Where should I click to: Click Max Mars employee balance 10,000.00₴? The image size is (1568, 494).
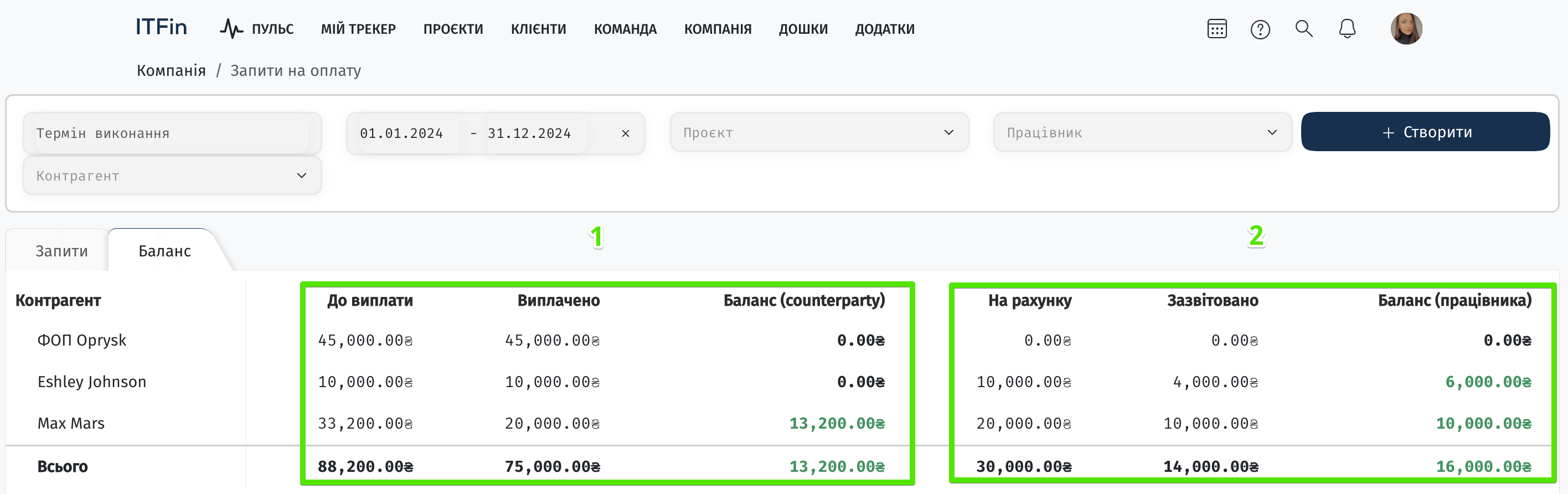click(1484, 423)
